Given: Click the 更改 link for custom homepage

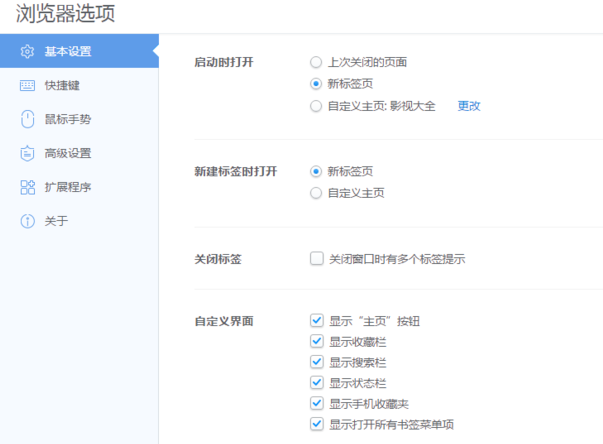Looking at the screenshot, I should 469,105.
